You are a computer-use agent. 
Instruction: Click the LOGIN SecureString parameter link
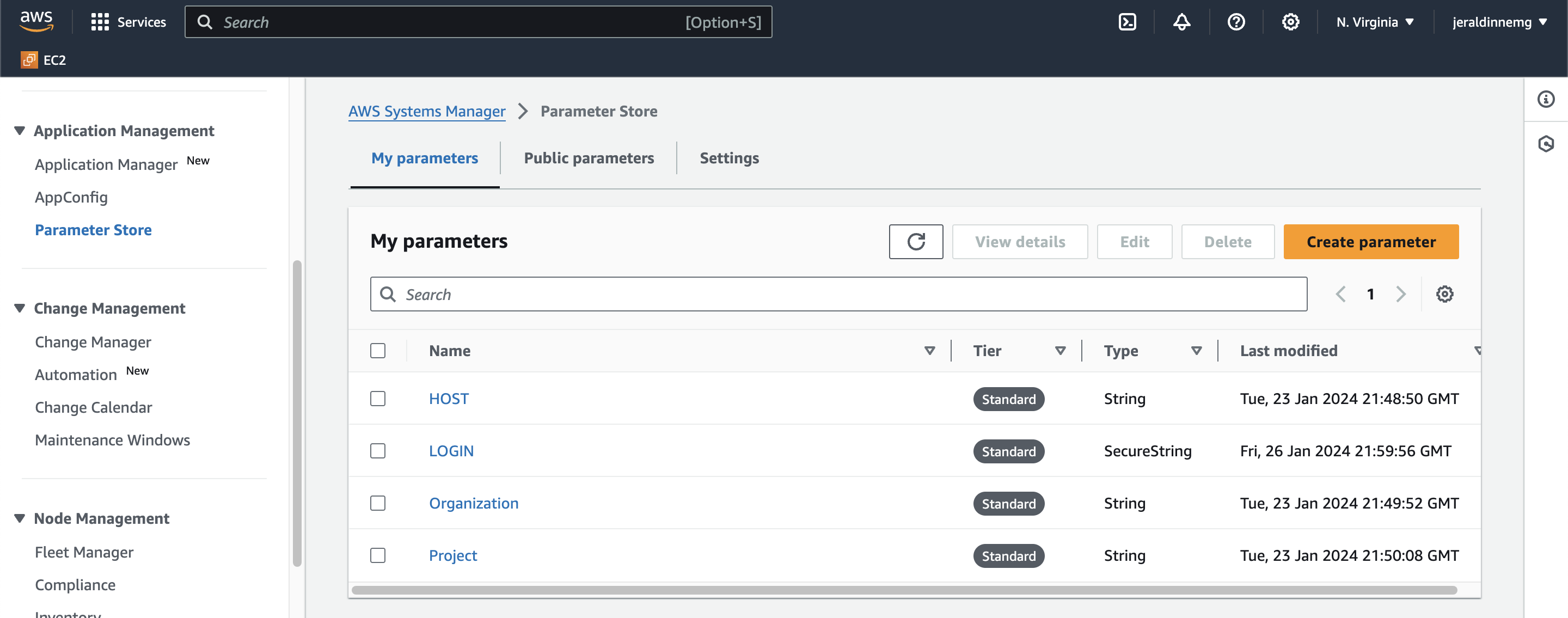click(451, 450)
